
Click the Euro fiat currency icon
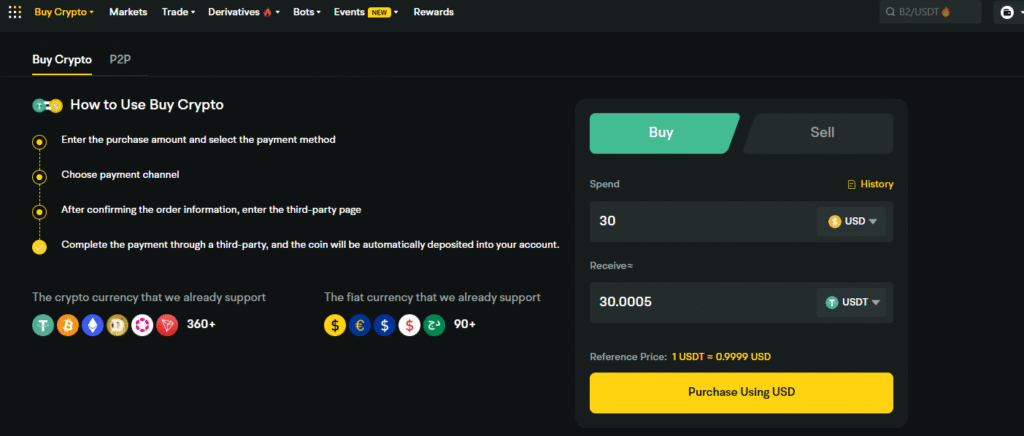[359, 325]
